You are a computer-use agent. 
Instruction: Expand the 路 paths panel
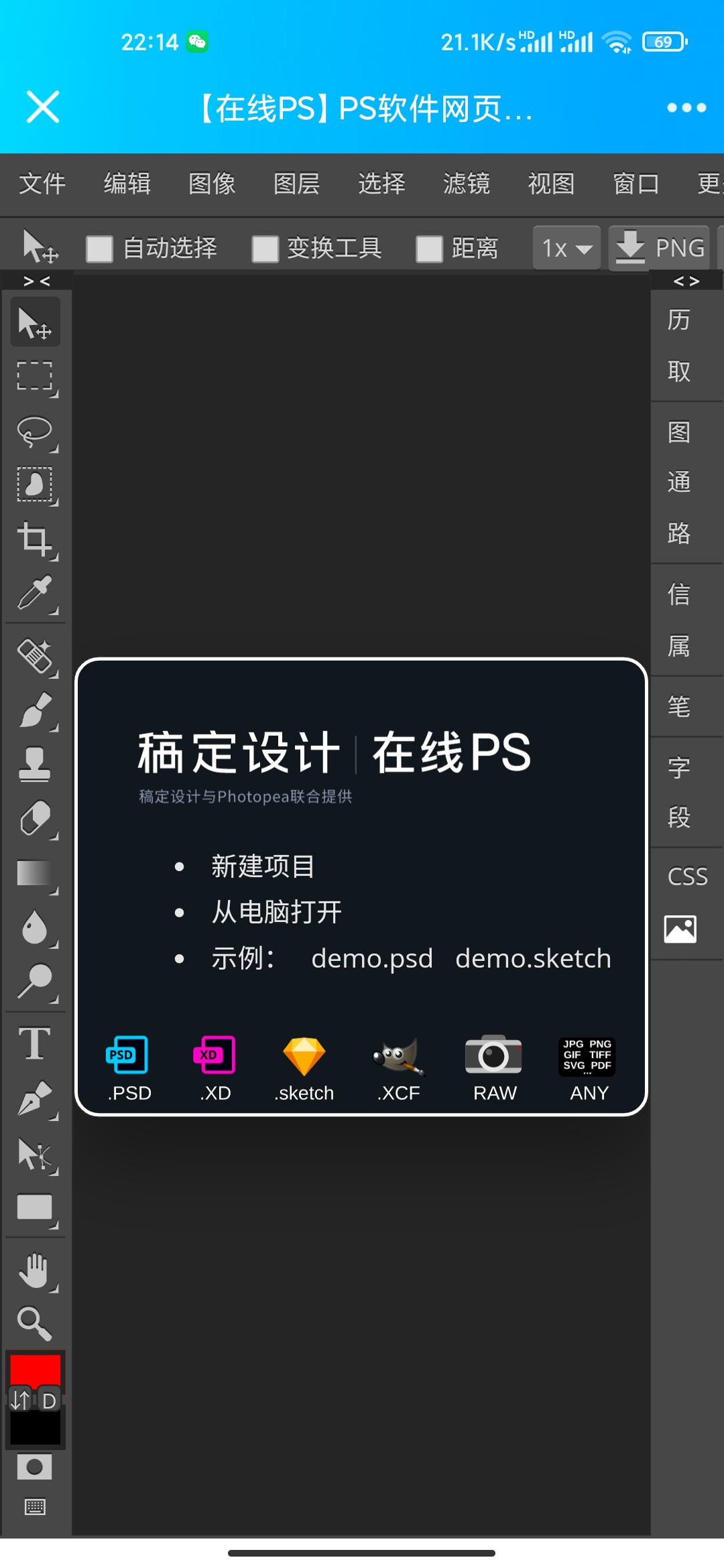(678, 533)
